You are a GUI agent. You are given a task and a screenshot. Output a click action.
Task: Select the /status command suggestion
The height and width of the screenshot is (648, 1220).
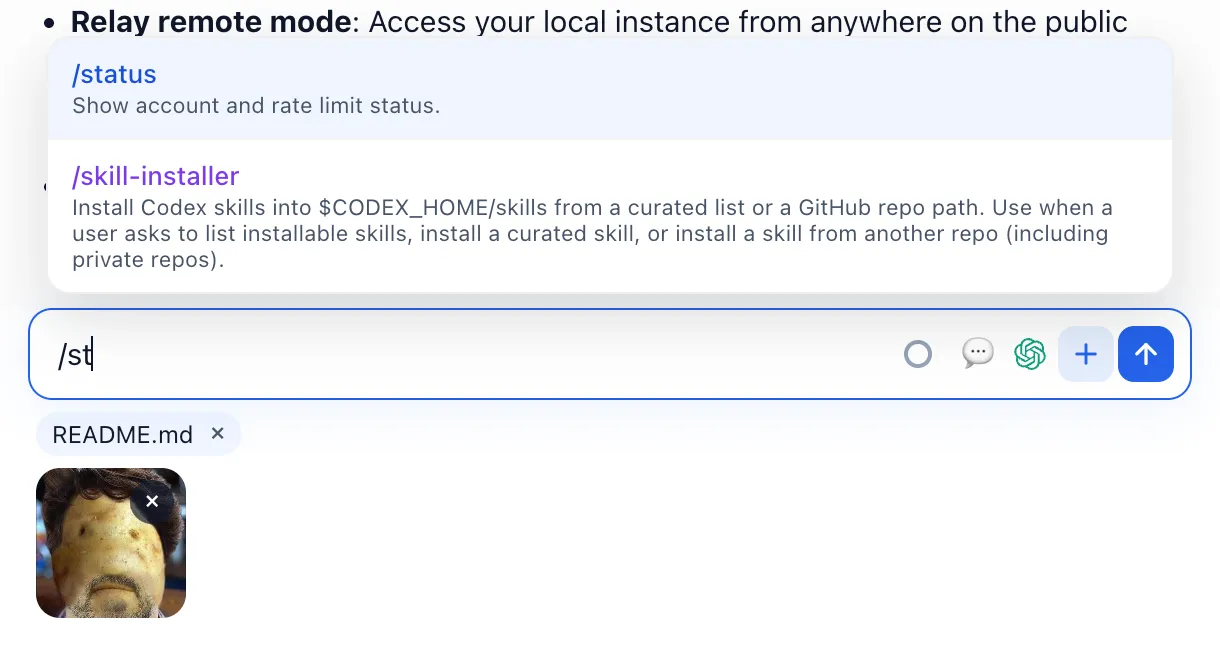pos(114,74)
